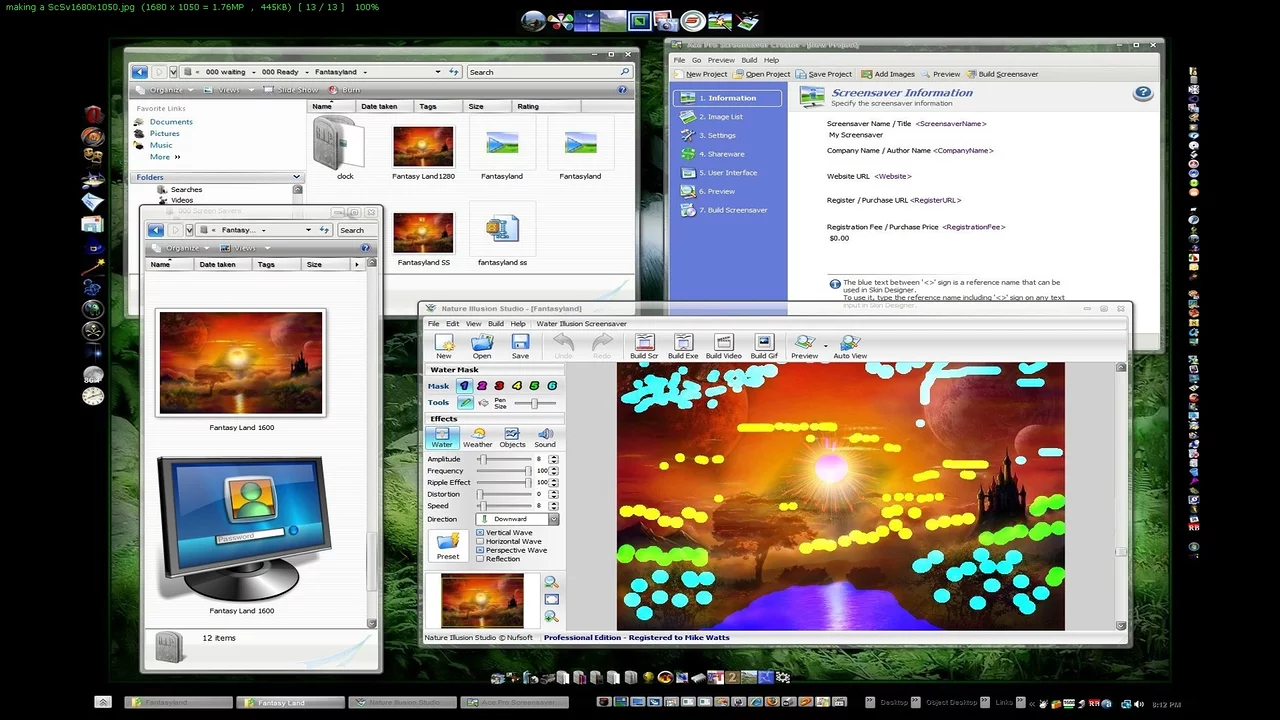
Task: Open the Sound effects panel
Action: pos(545,438)
